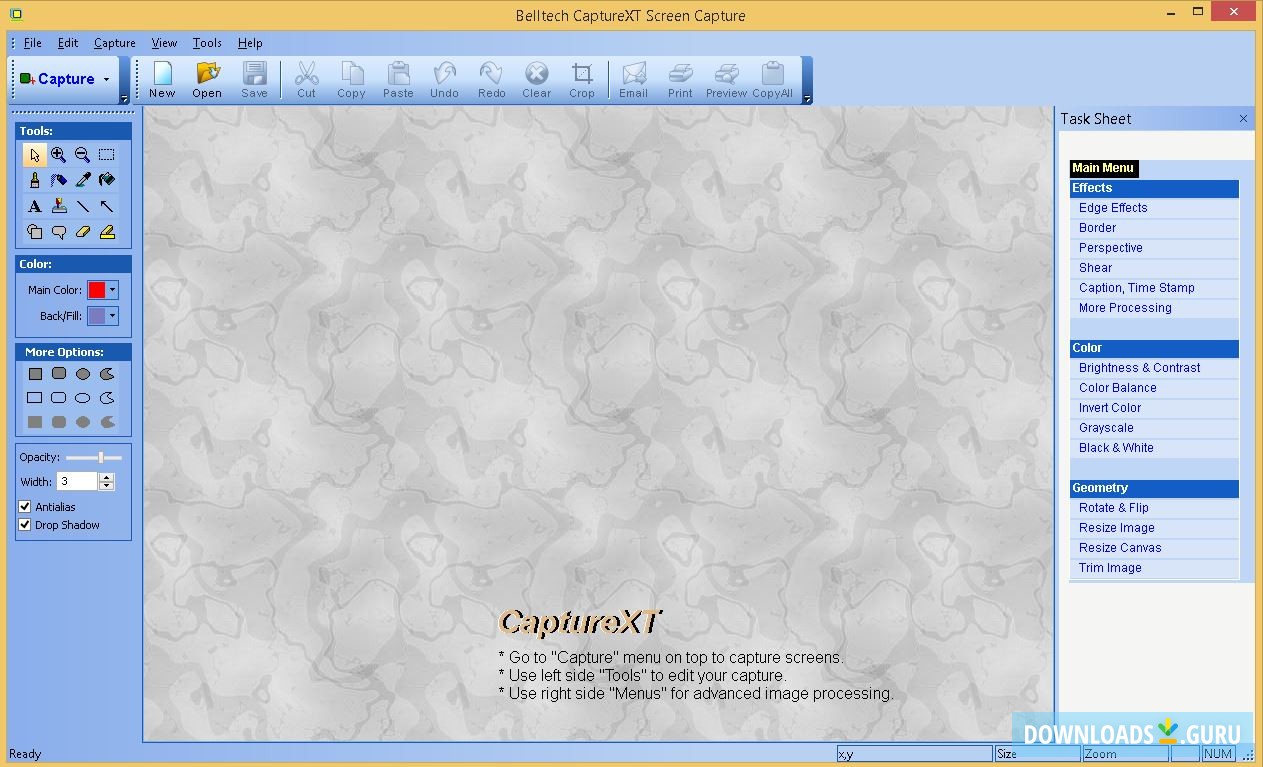Open a file with the Open toolbar icon

point(207,79)
